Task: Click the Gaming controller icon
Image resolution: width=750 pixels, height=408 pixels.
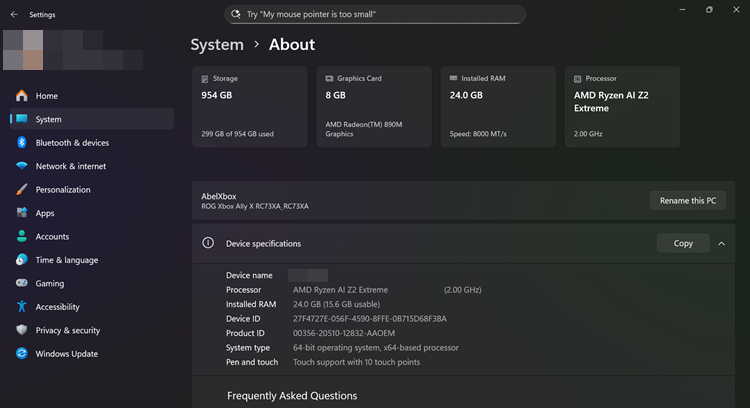Action: [22, 283]
